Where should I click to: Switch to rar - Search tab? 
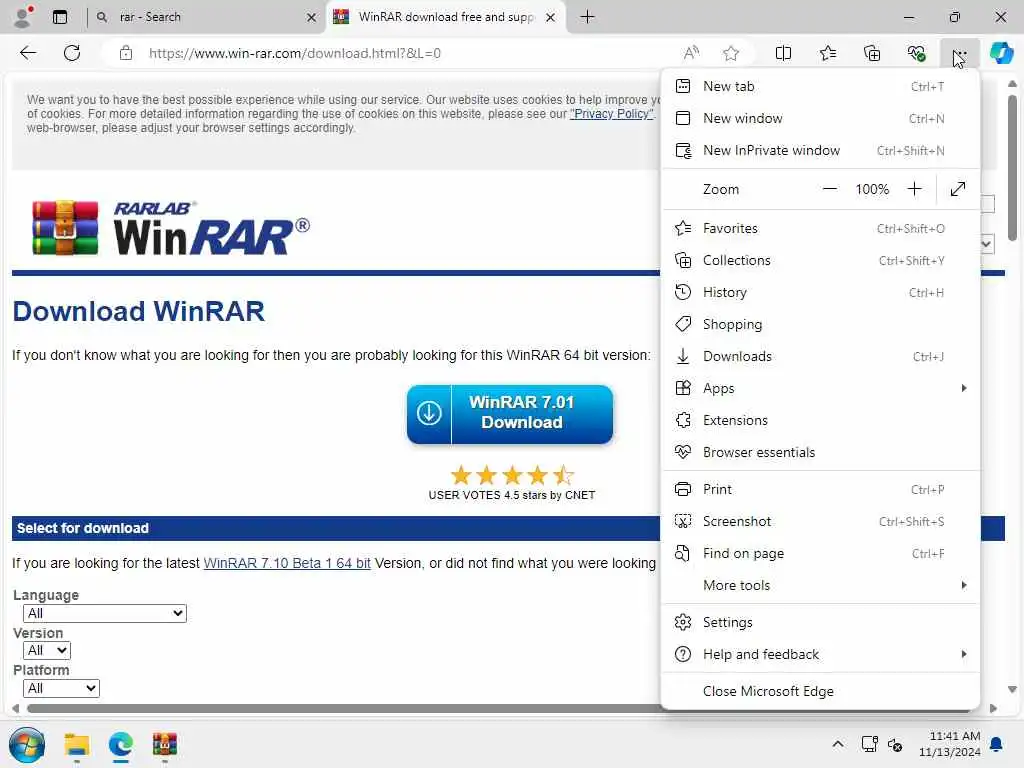(x=206, y=17)
